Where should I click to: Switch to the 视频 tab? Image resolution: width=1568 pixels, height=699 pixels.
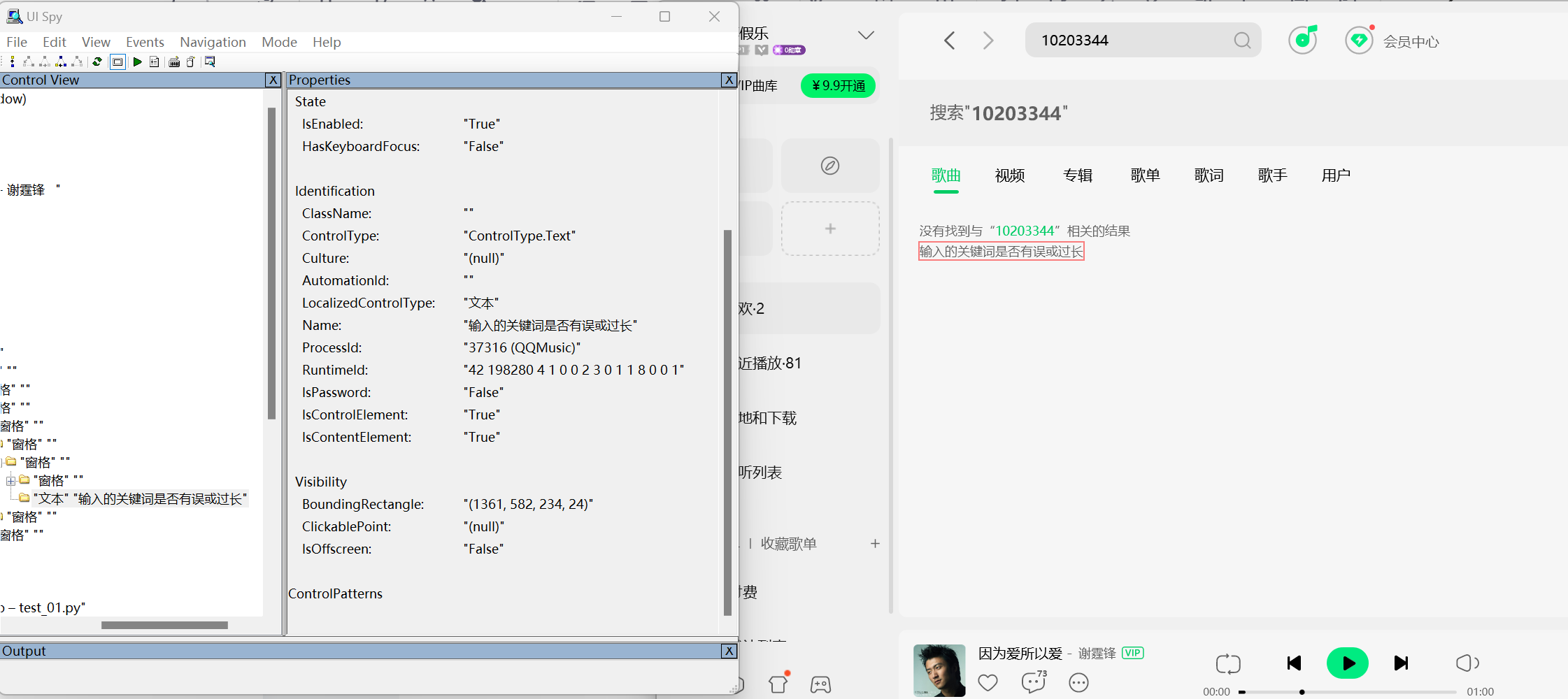(x=1010, y=175)
